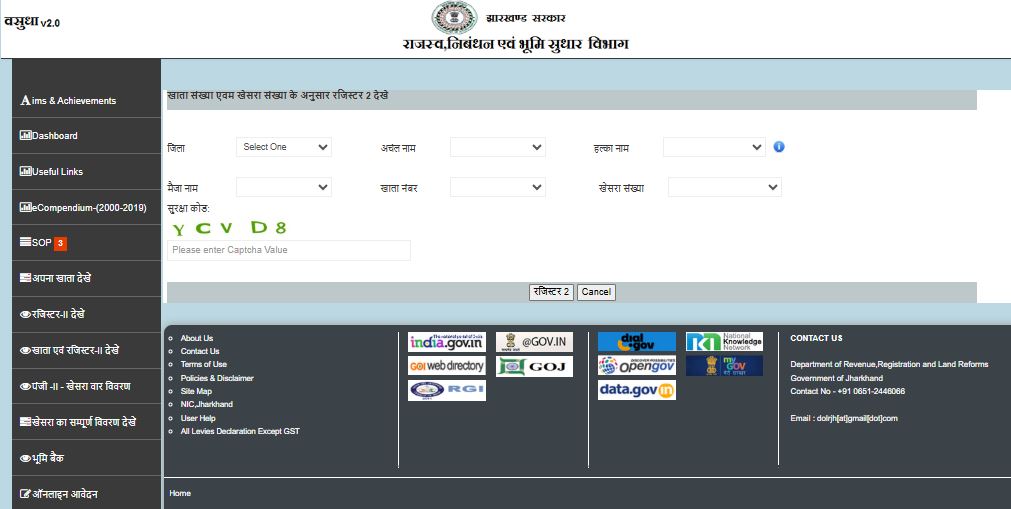Open Useful Links in the sidebar
This screenshot has height=509, width=1011.
(x=86, y=172)
